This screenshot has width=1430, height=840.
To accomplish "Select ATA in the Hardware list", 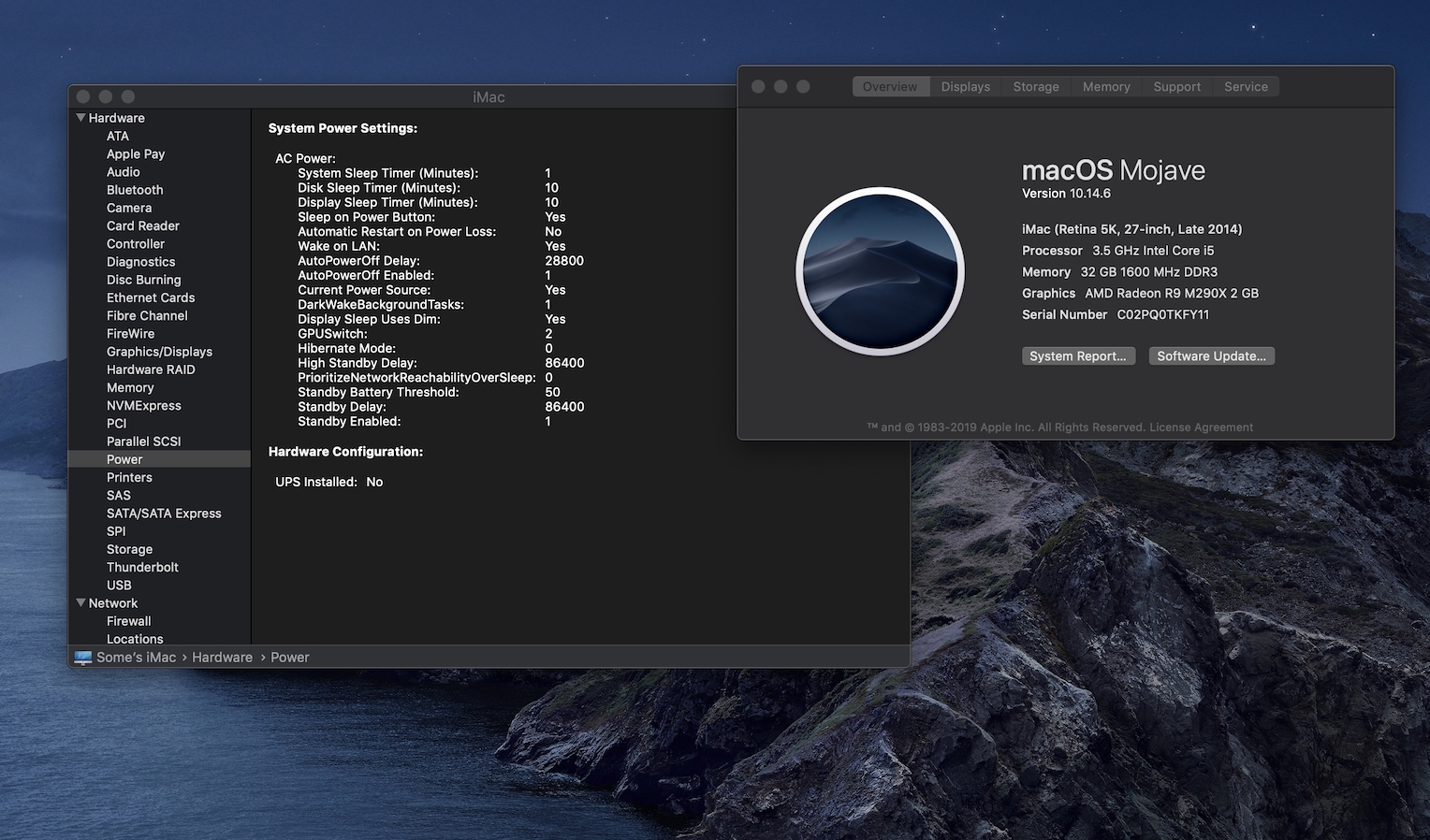I will click(x=118, y=137).
